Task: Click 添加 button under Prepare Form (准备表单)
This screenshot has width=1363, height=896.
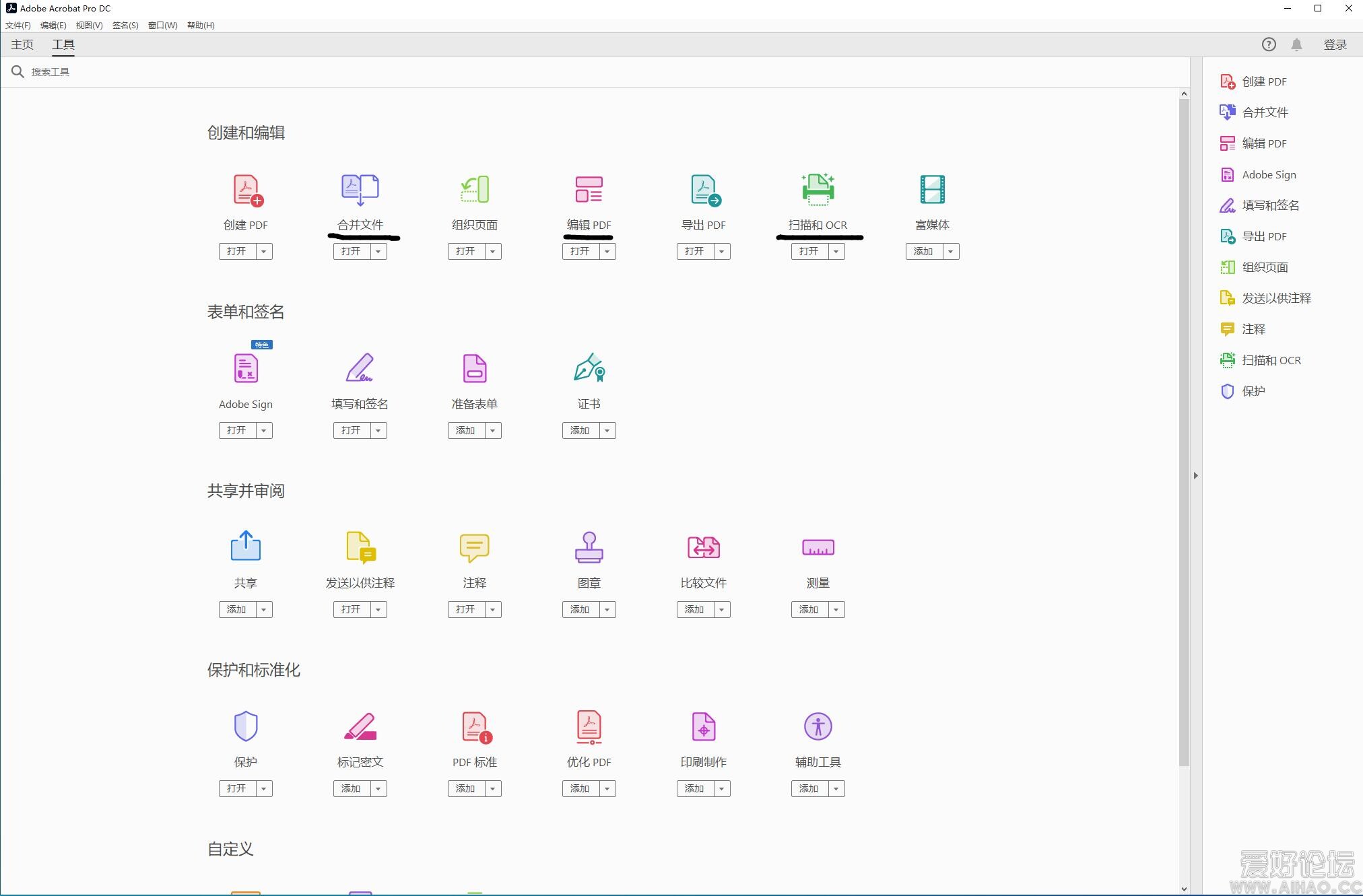Action: coord(465,430)
